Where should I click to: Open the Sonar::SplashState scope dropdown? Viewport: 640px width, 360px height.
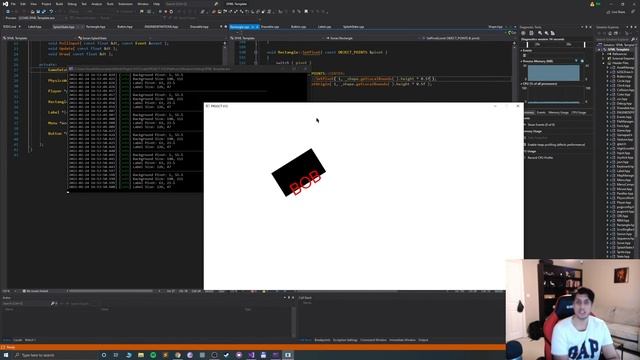pos(151,38)
